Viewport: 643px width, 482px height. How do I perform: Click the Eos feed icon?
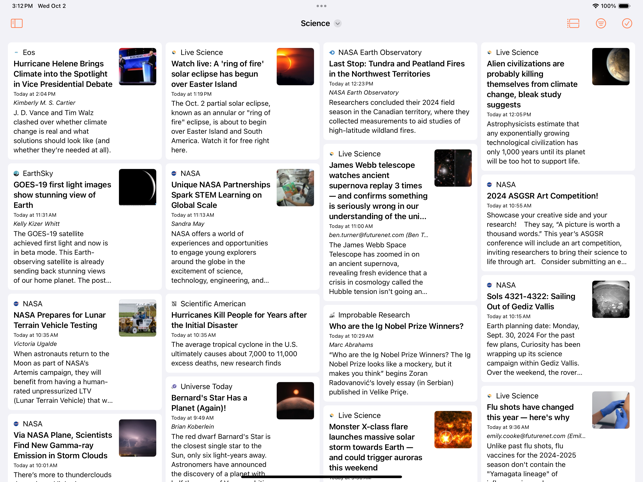point(17,53)
